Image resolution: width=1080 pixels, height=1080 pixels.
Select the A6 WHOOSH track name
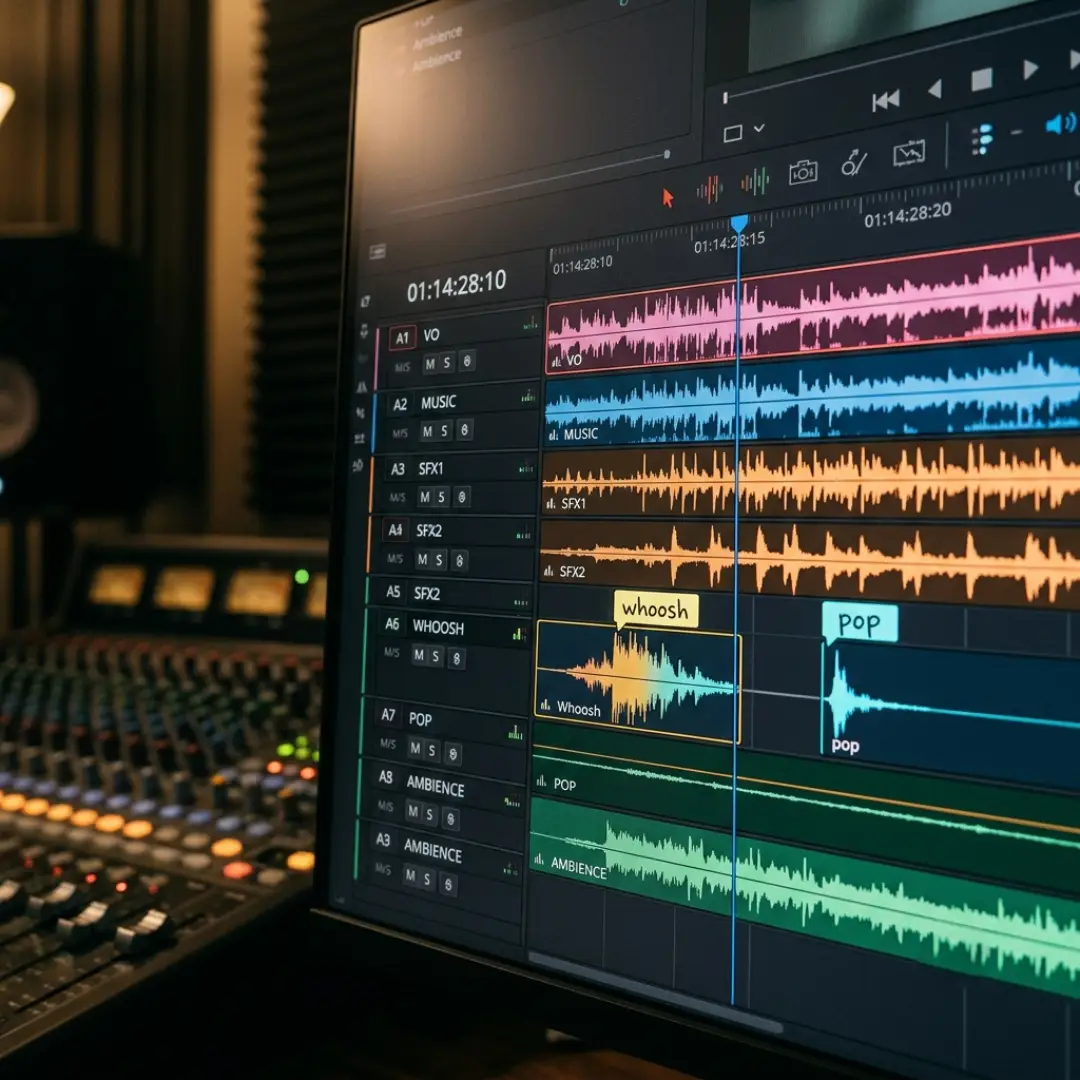click(x=438, y=627)
